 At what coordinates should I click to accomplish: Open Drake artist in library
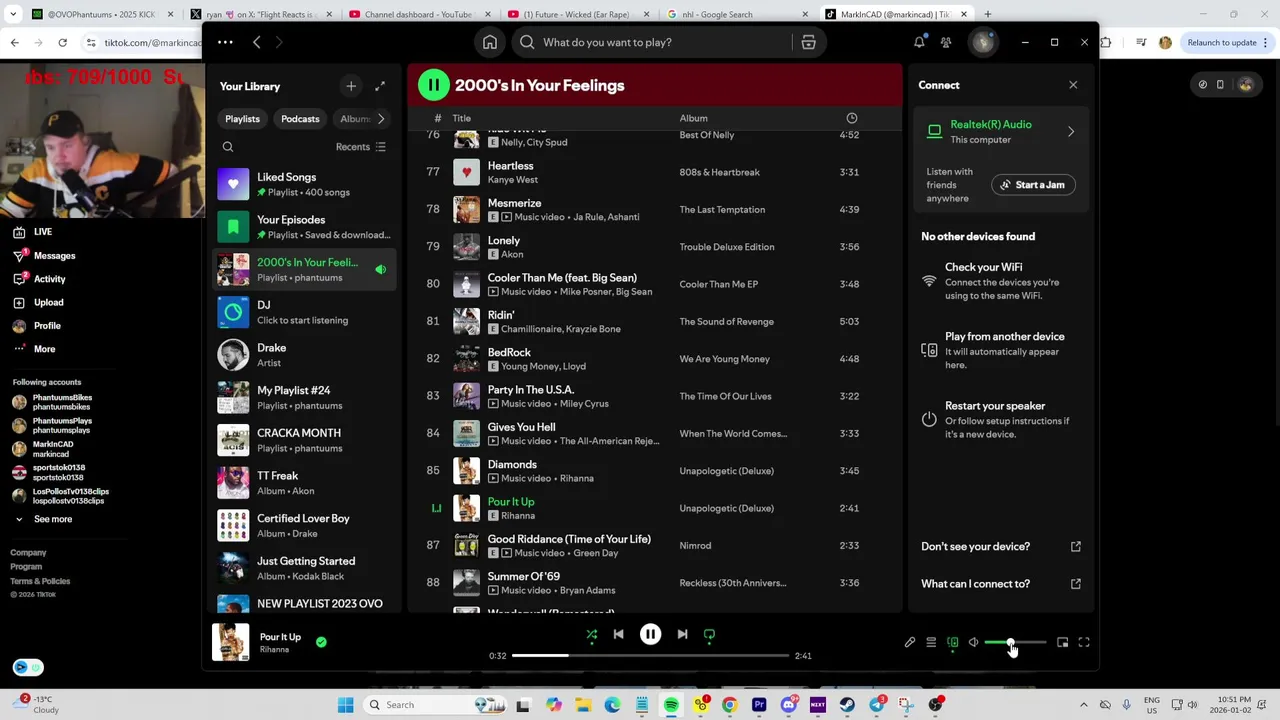point(304,355)
